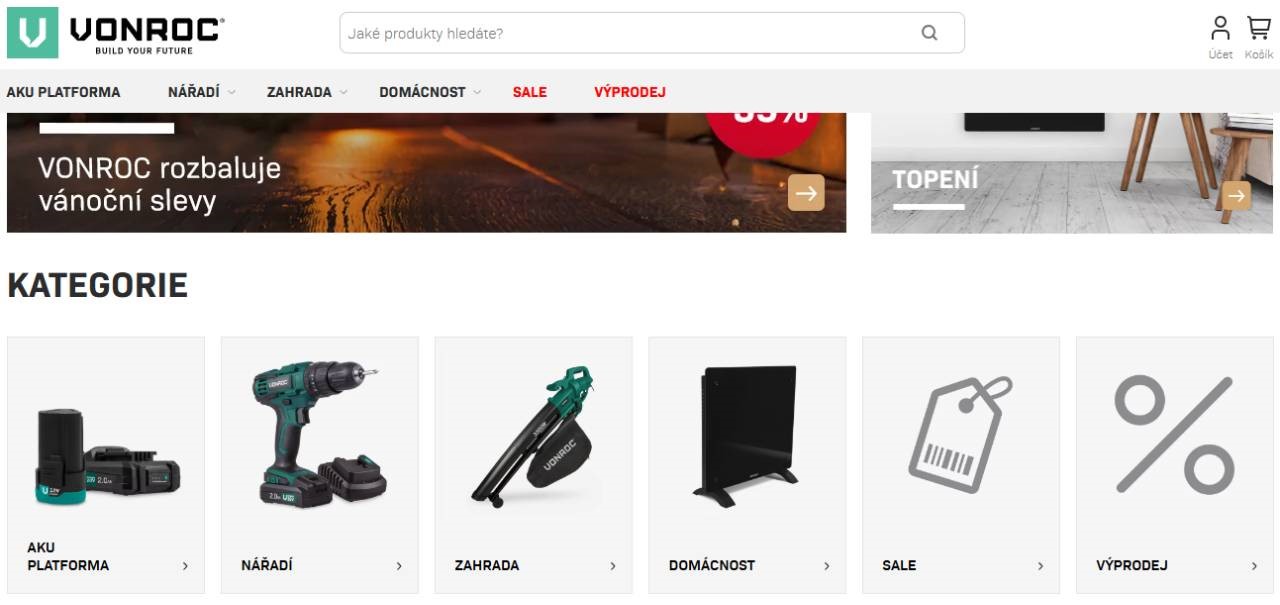Open AKU PLATFORMA in the navigation bar
The image size is (1280, 605).
tap(63, 92)
